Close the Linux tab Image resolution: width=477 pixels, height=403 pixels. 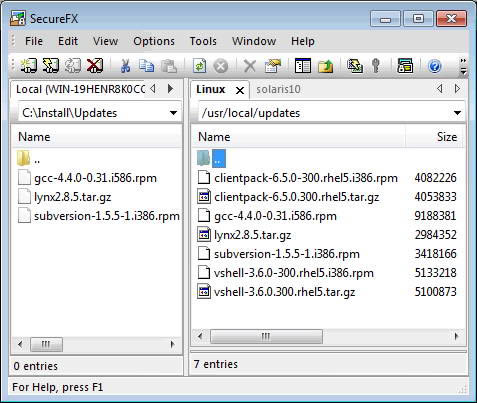coord(240,90)
